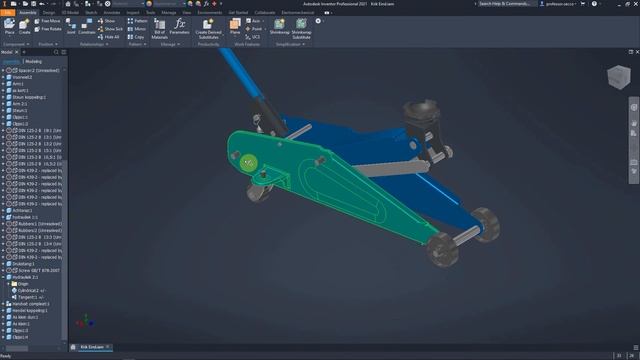Switch to the Inspect ribbon tab
Viewport: 640px width, 360px height.
tap(133, 13)
